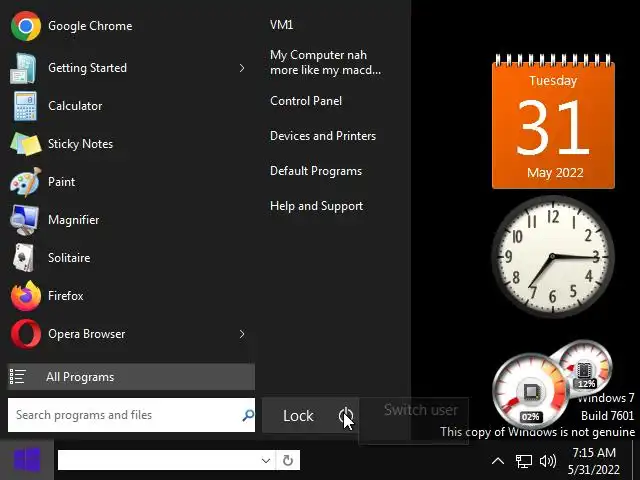Click the power icon next to Lock
Image resolution: width=640 pixels, height=480 pixels.
(345, 416)
